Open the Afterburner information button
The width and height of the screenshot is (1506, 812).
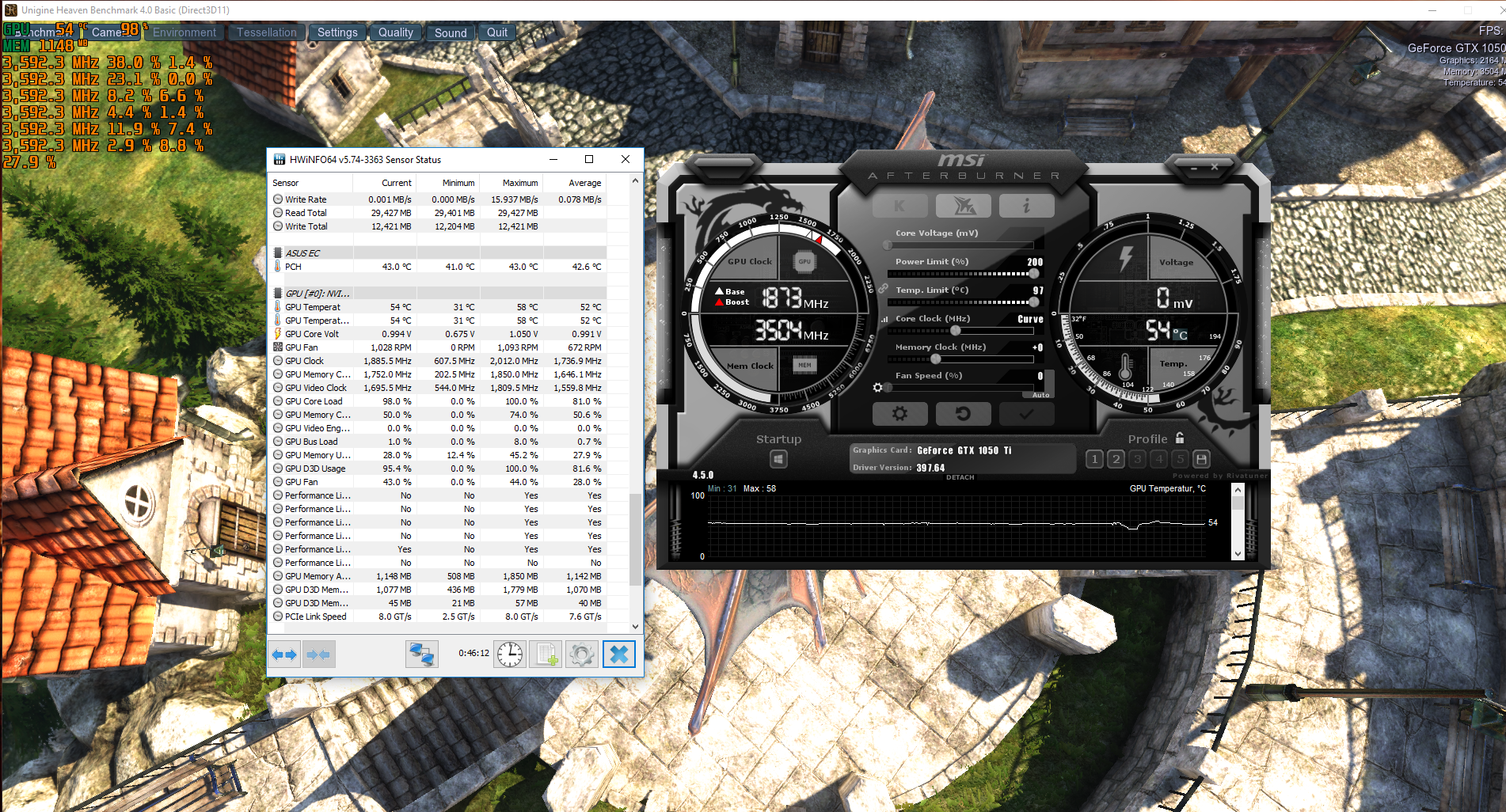[1026, 207]
